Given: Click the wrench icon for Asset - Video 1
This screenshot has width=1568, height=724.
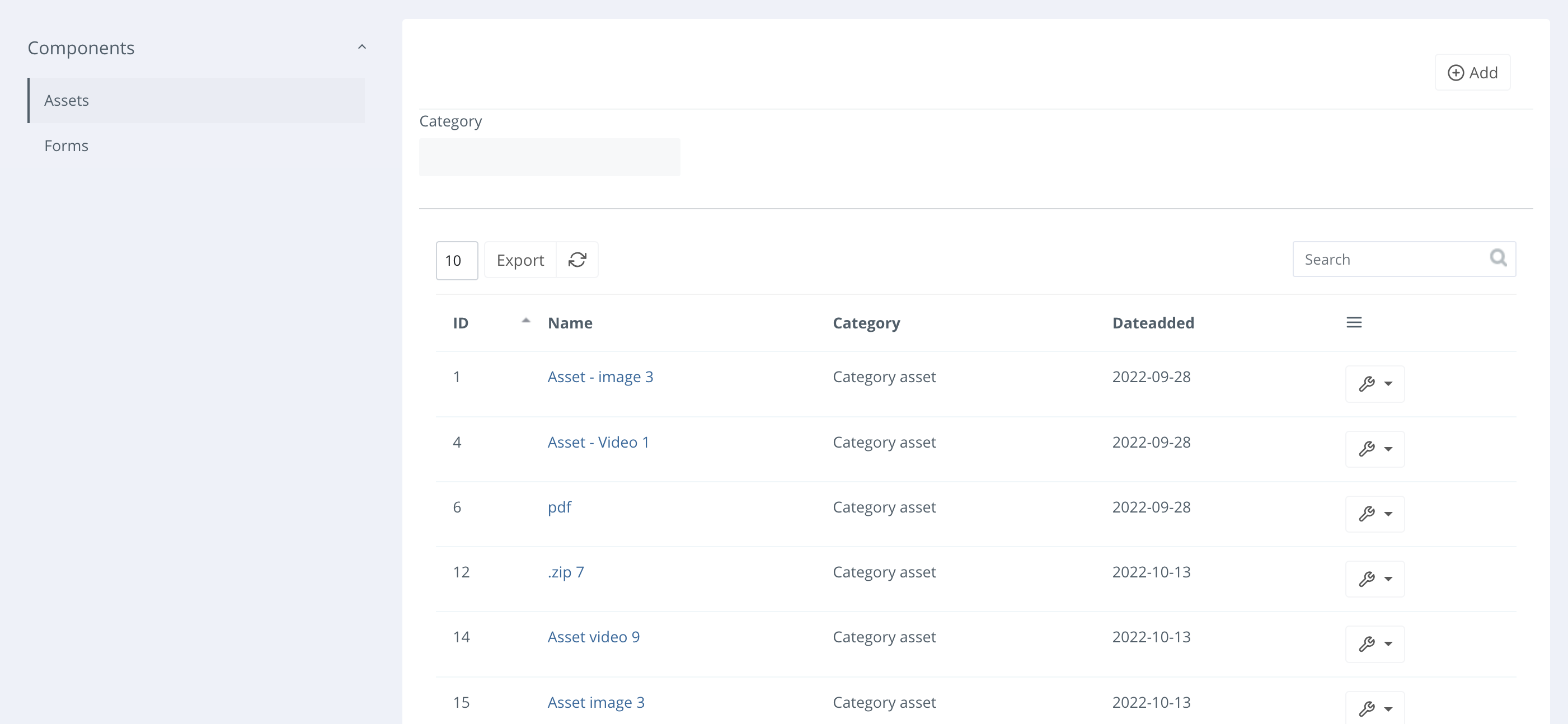Looking at the screenshot, I should pyautogui.click(x=1368, y=449).
